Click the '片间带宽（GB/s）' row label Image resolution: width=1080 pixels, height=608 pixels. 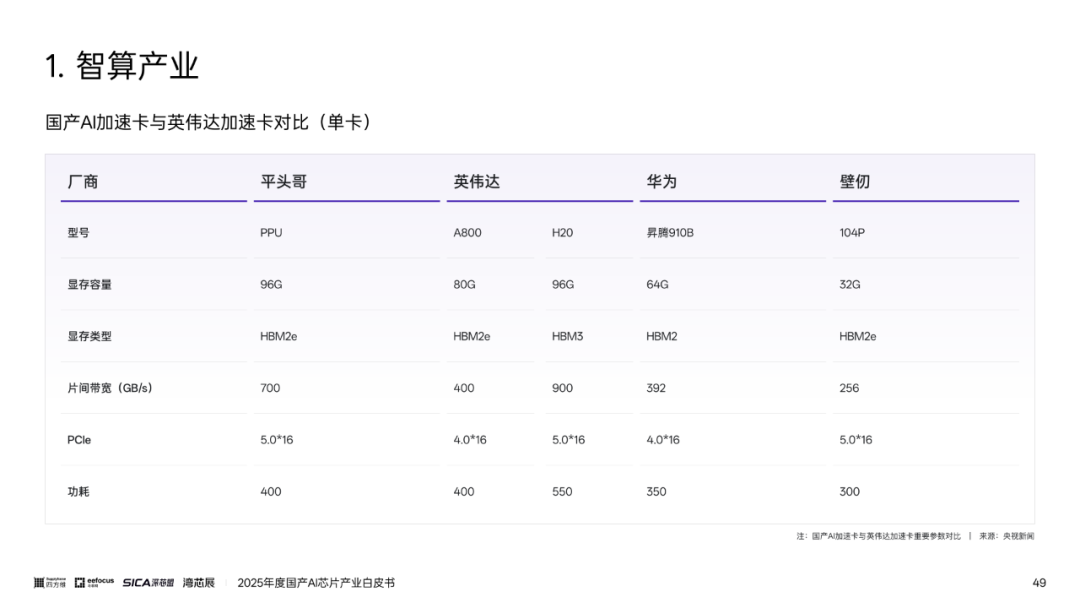pyautogui.click(x=110, y=388)
